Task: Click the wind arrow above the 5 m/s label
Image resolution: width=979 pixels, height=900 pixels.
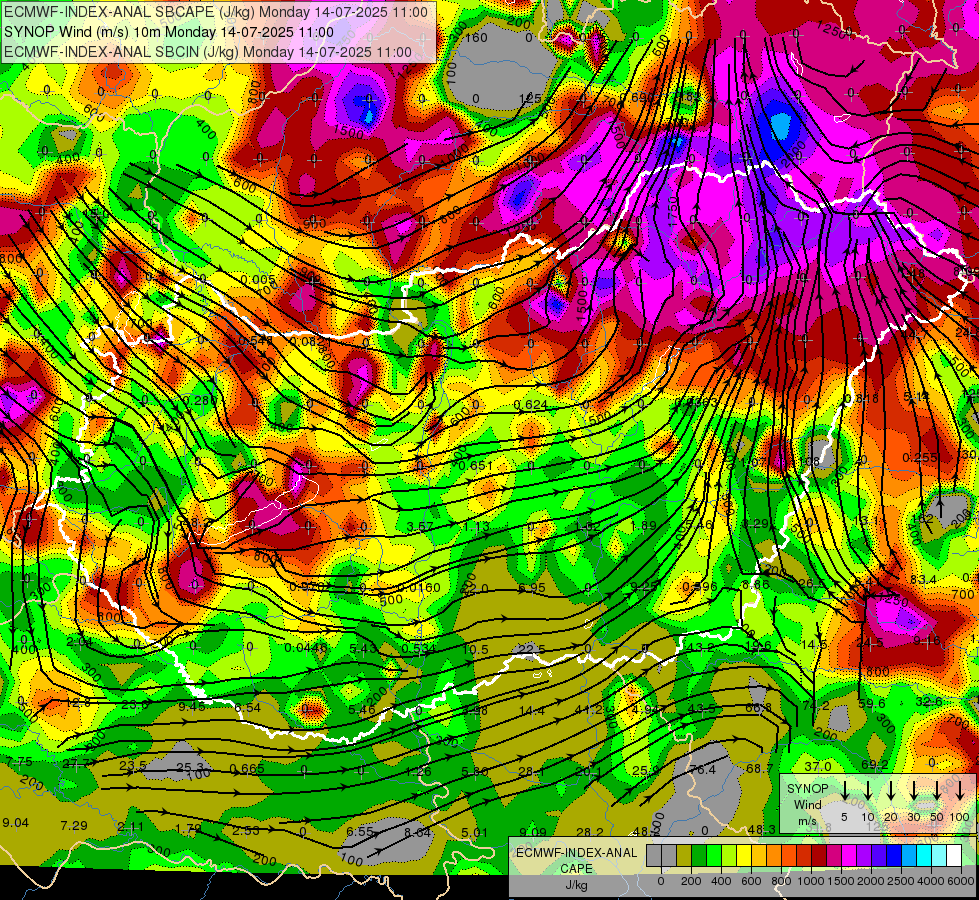Action: 845,791
